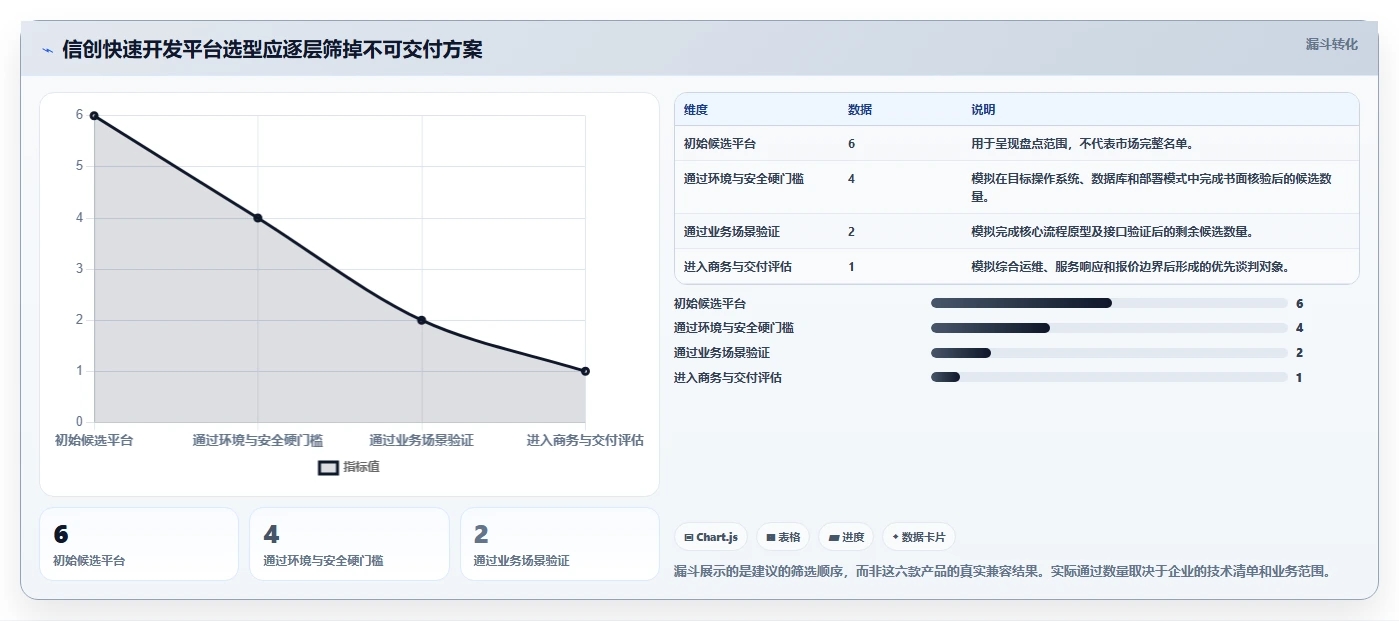Click the 指标值 legend color box
The image size is (1399, 621).
[x=328, y=467]
